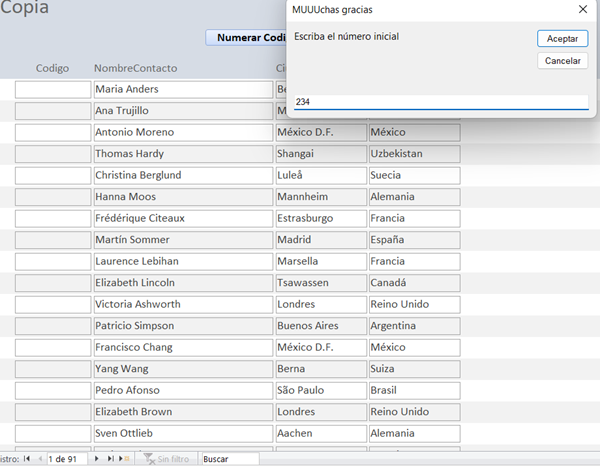
Task: Click the Numerar Codigo button
Action: 246,37
